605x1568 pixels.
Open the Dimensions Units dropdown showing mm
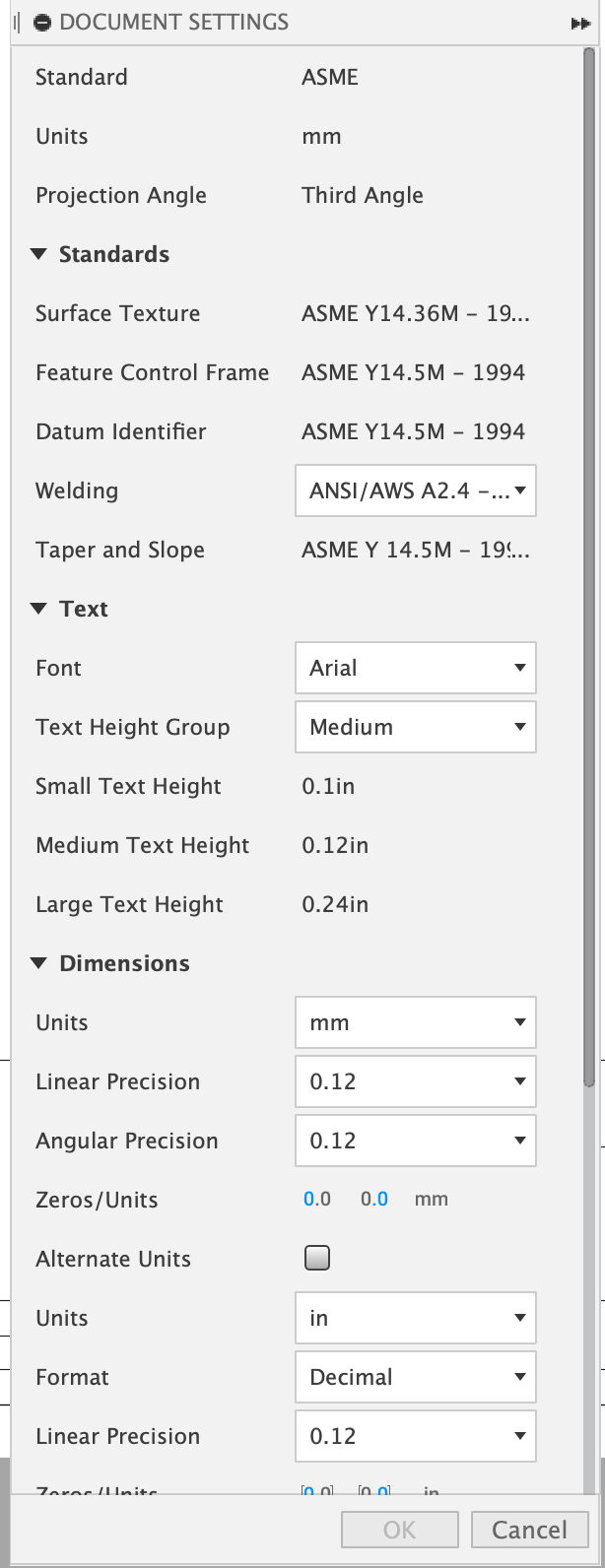pyautogui.click(x=416, y=1022)
